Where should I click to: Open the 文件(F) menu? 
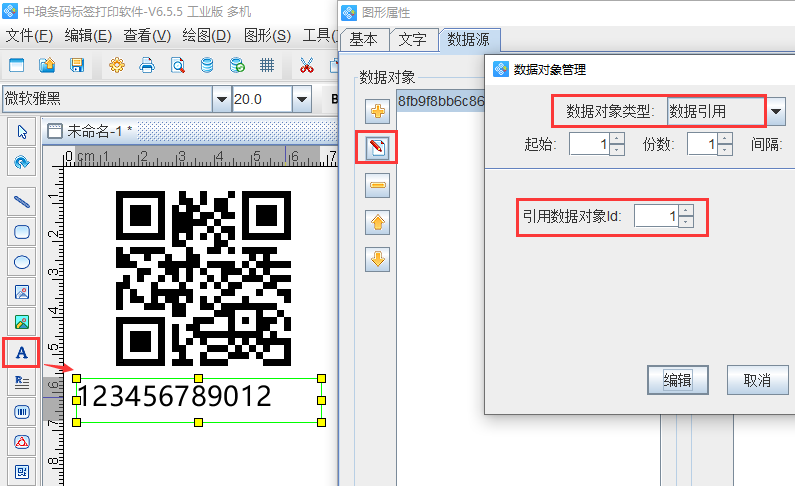[29, 36]
